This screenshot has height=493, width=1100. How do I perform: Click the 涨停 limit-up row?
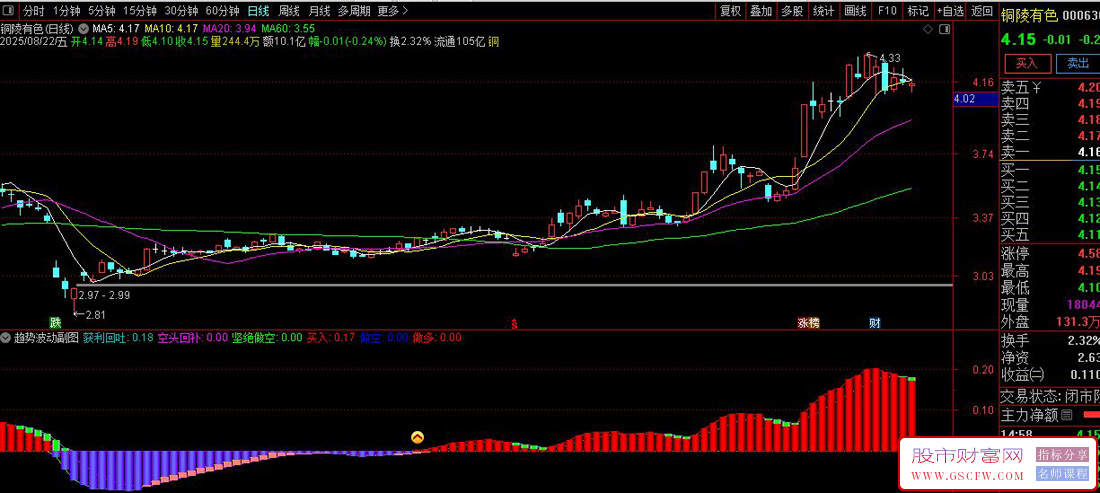point(1050,254)
